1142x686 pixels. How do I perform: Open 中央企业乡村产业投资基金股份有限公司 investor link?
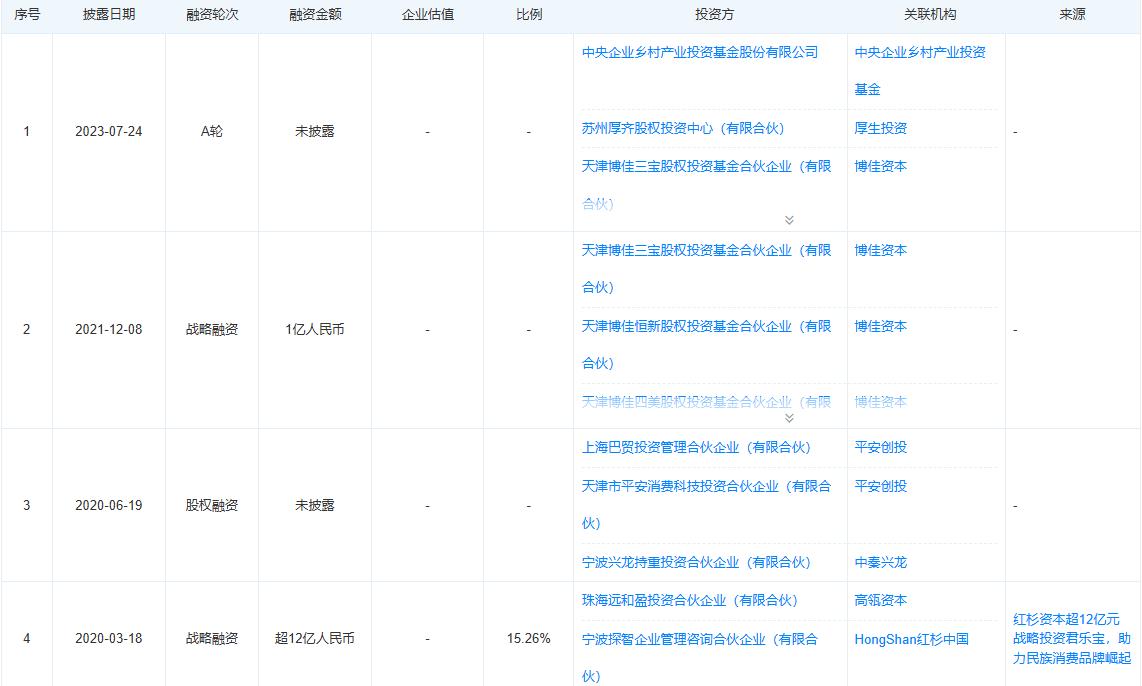[700, 52]
